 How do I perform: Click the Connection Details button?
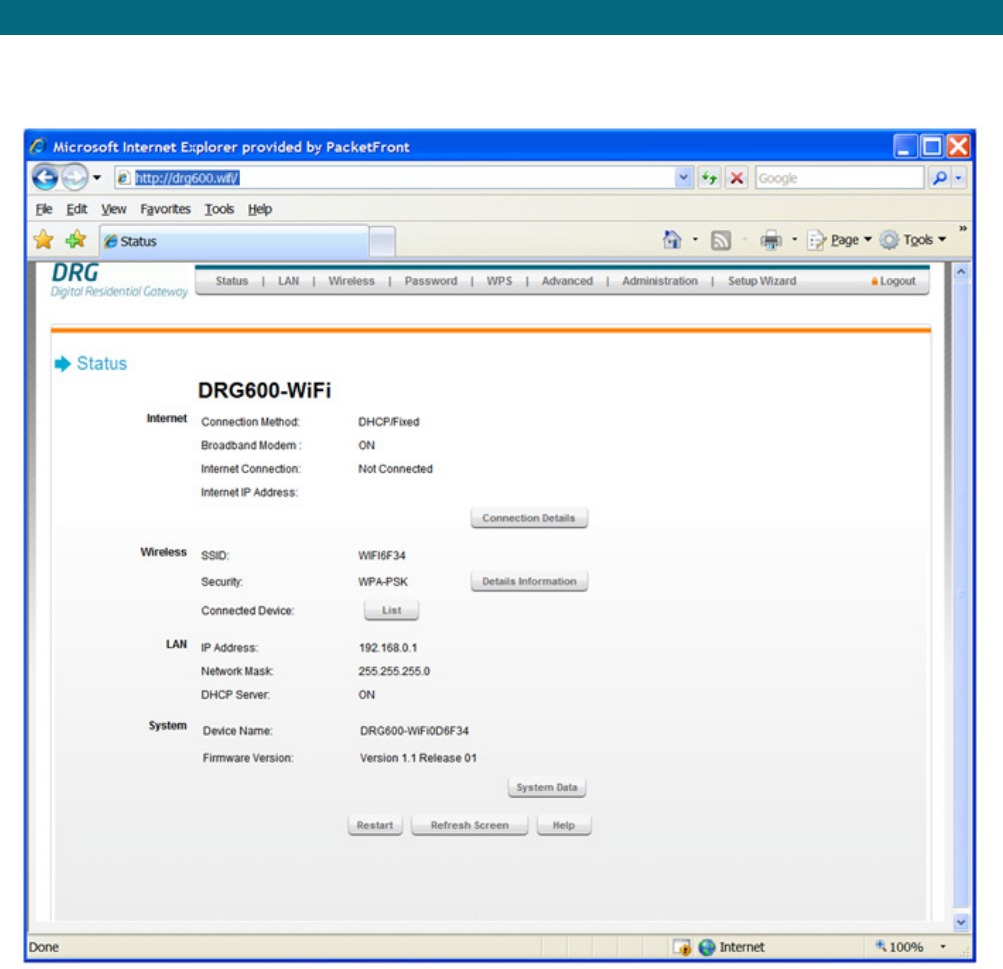coord(529,518)
